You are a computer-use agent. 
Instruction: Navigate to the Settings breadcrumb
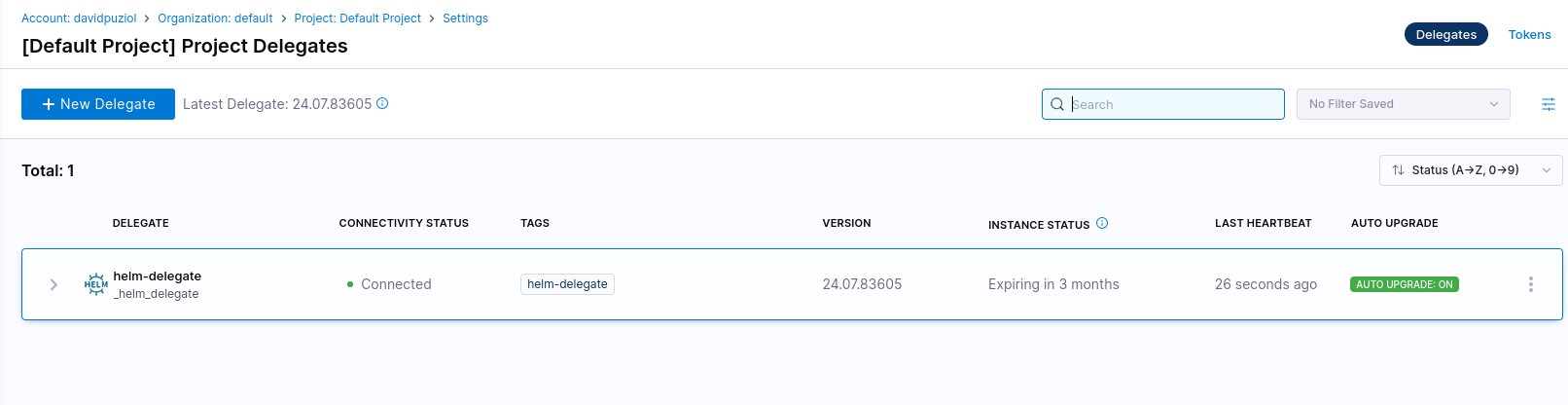(x=465, y=18)
